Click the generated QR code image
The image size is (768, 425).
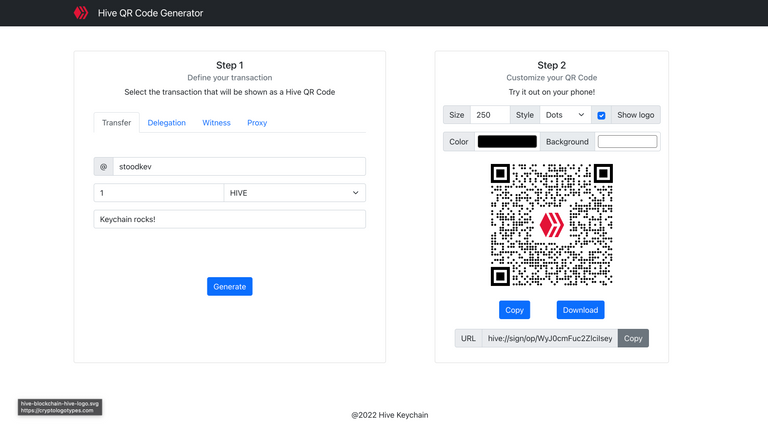[x=552, y=225]
